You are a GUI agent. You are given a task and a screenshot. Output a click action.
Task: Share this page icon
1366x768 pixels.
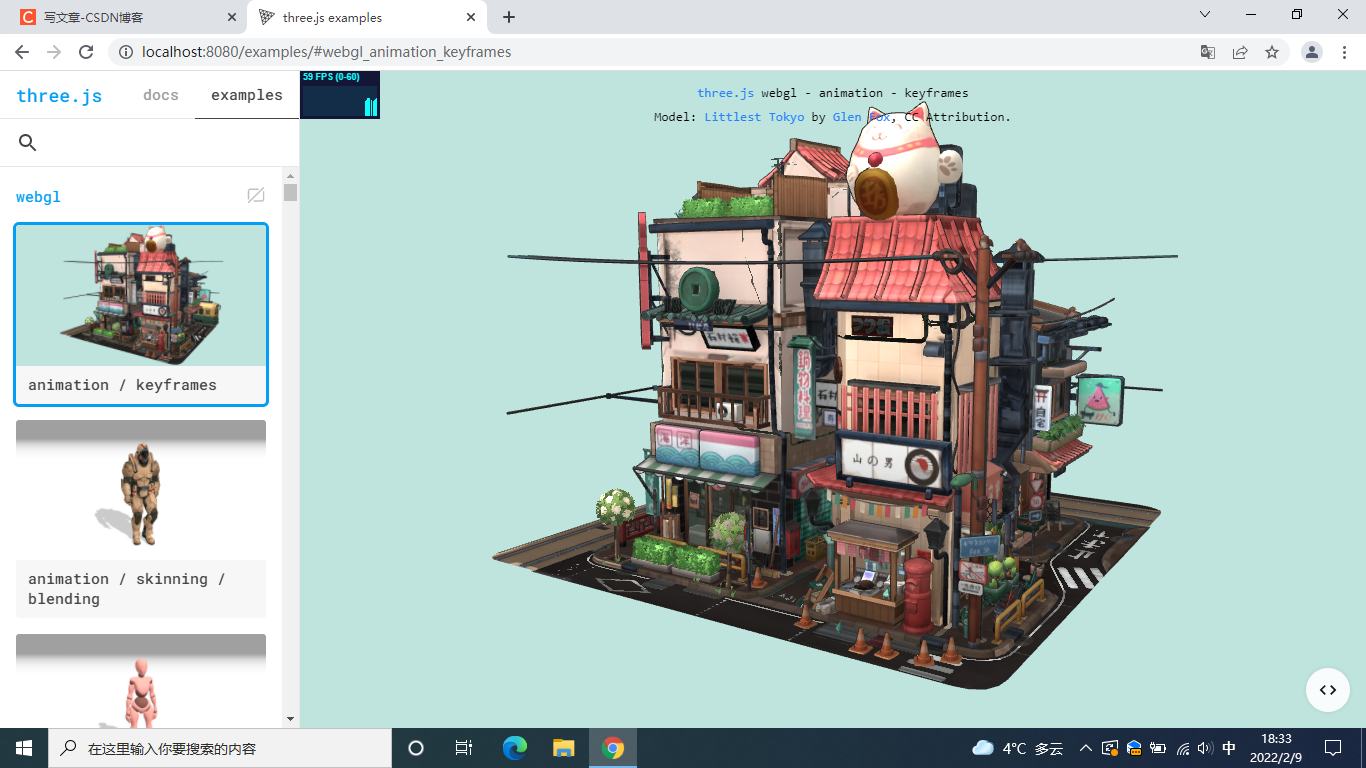[1240, 52]
